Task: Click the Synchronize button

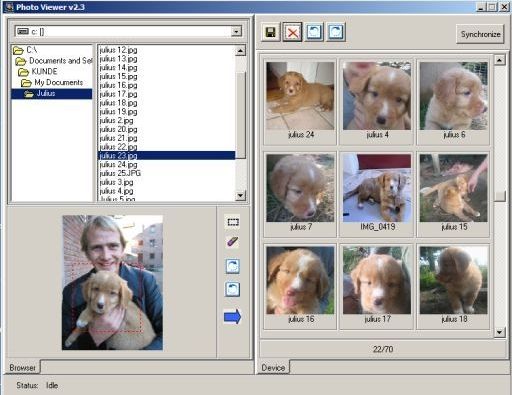Action: click(x=480, y=34)
